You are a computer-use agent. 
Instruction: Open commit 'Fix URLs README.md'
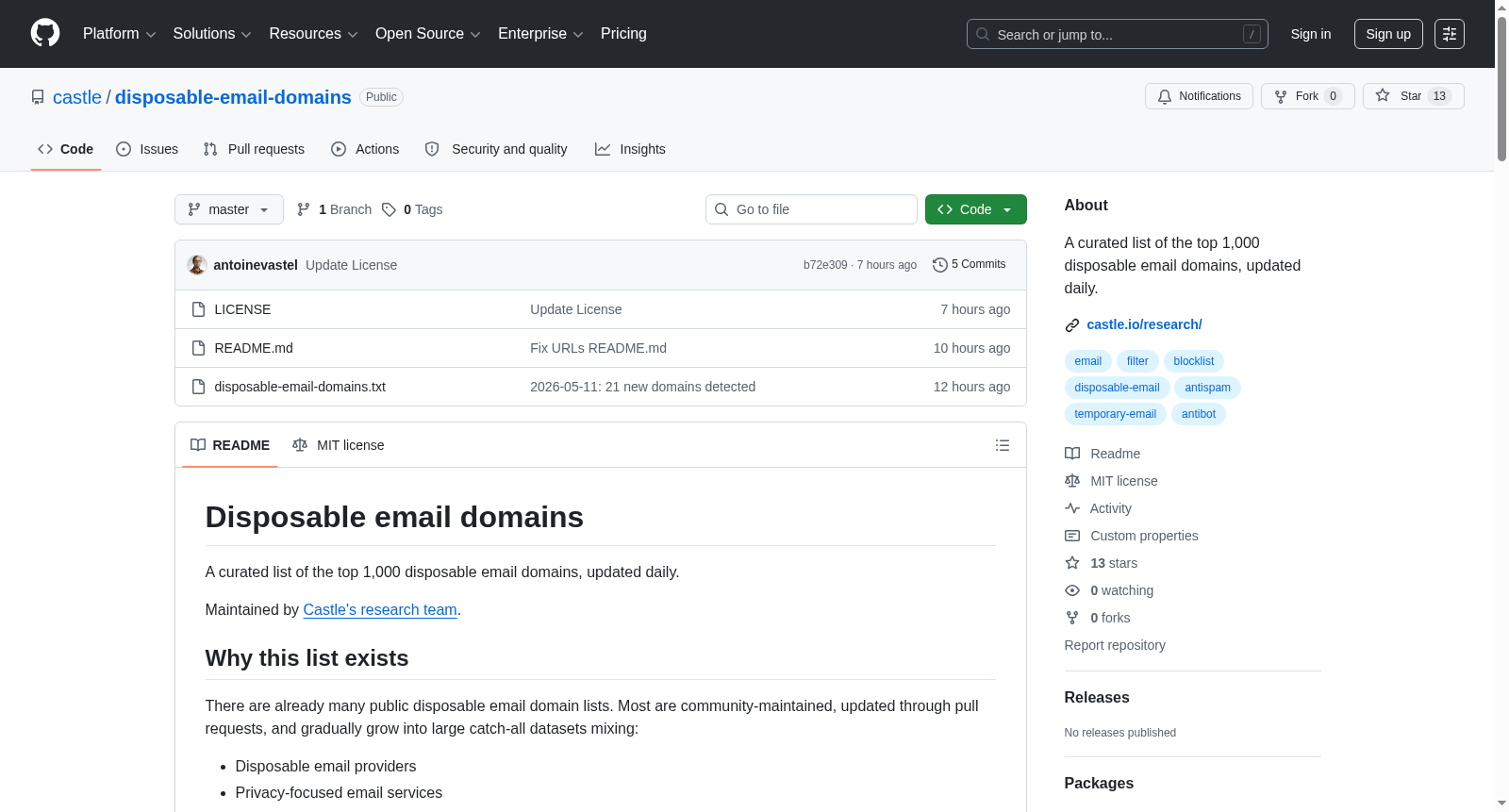(x=598, y=348)
